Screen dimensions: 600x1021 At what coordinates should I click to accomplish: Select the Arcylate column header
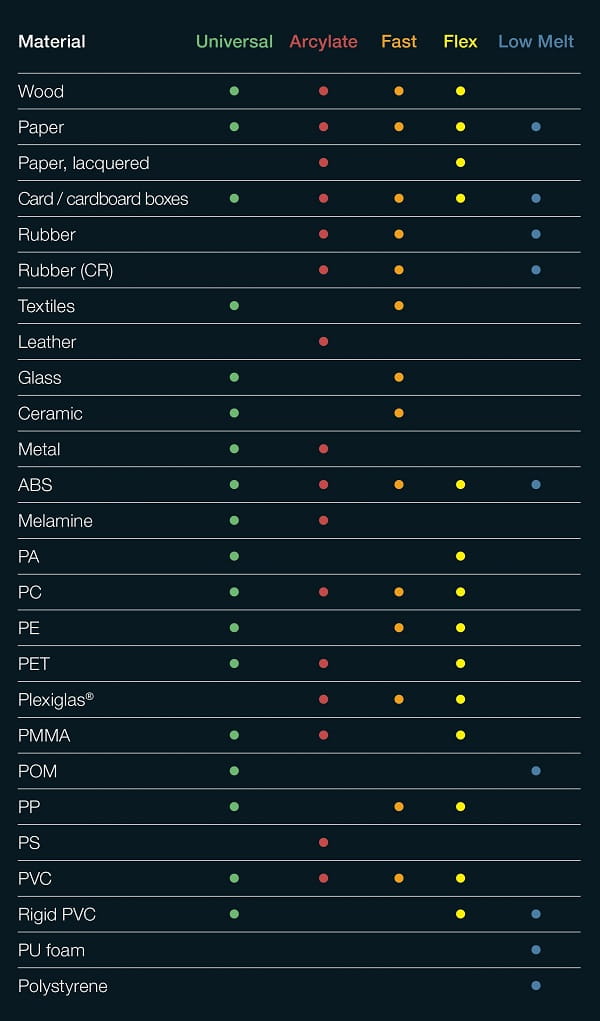click(x=323, y=42)
